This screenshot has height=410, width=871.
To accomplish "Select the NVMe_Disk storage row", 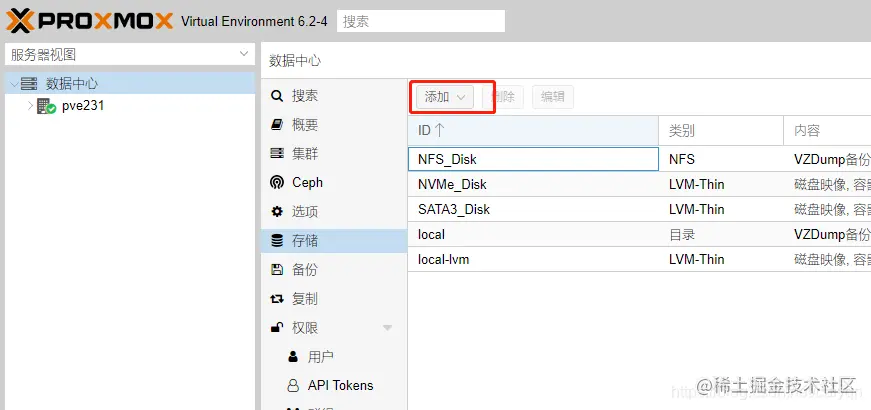I will click(x=639, y=184).
